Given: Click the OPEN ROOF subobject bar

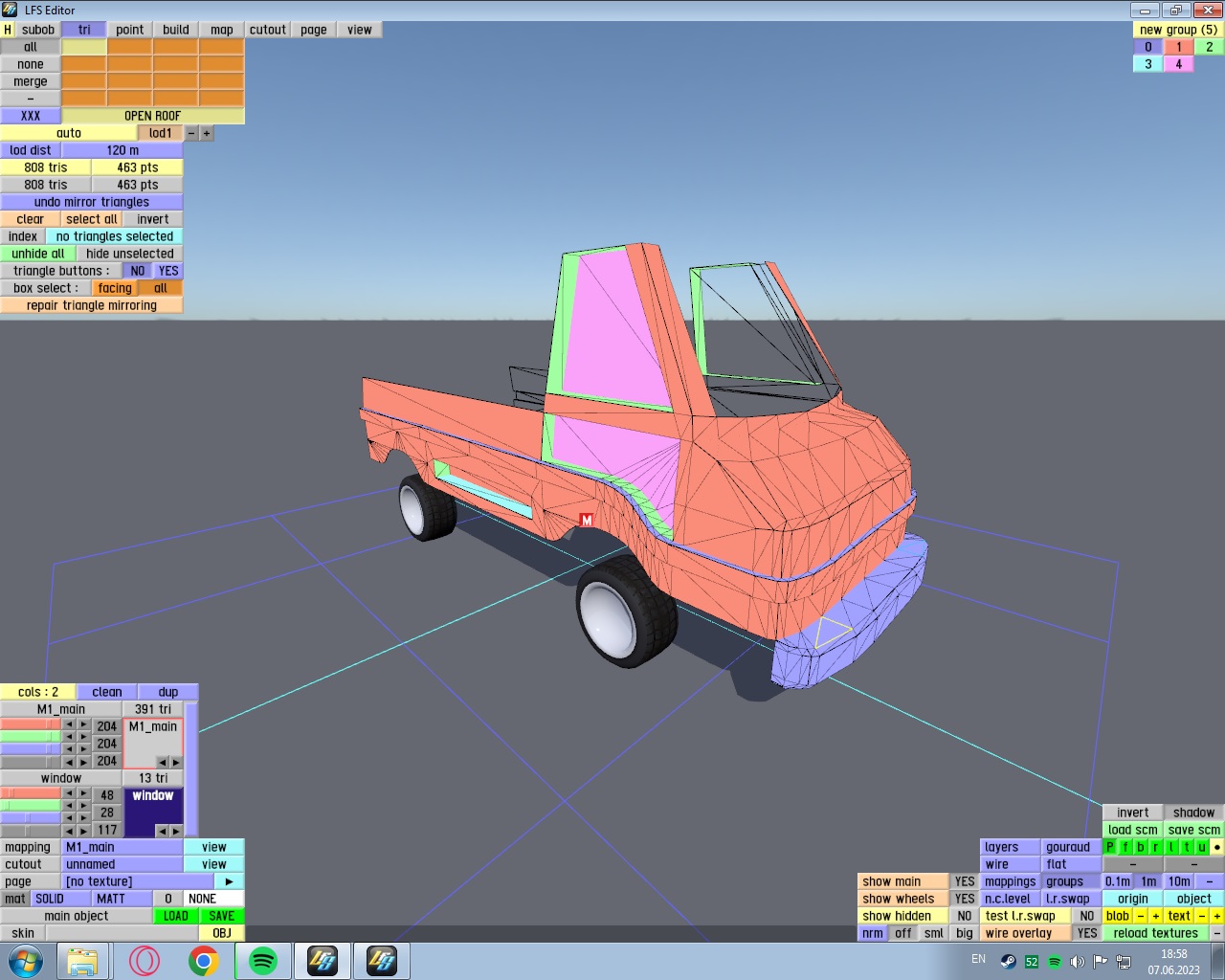Looking at the screenshot, I should pyautogui.click(x=153, y=116).
